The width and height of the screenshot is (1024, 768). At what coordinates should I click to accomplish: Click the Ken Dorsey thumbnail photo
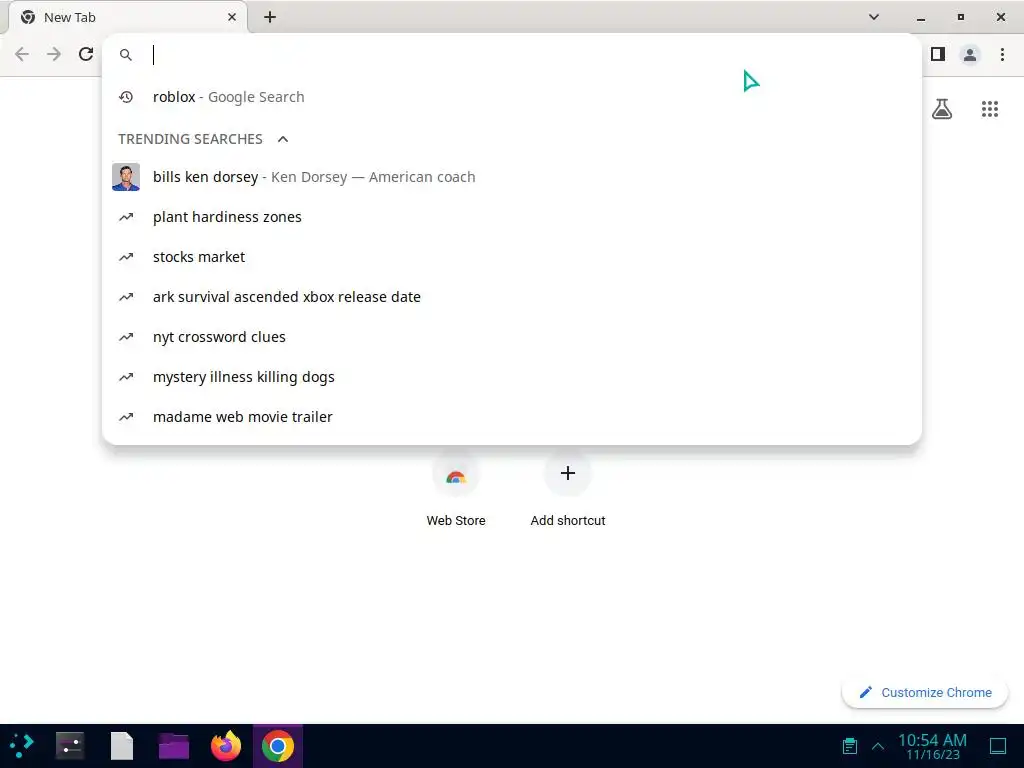coord(126,177)
